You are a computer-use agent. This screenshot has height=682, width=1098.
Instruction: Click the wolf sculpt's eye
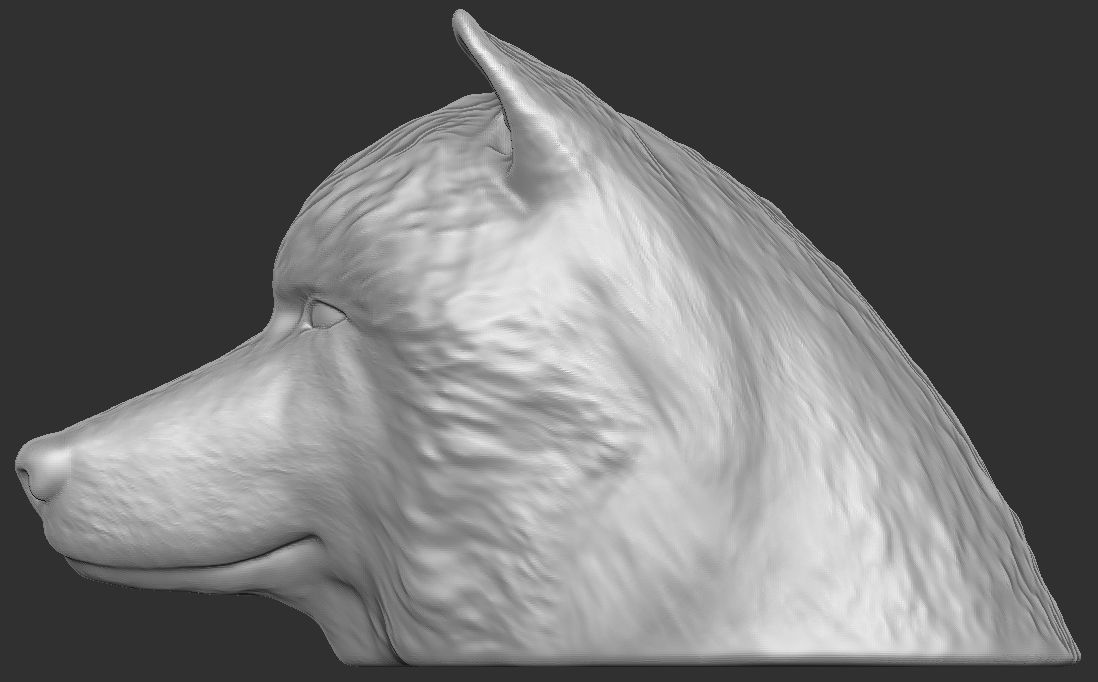point(326,314)
